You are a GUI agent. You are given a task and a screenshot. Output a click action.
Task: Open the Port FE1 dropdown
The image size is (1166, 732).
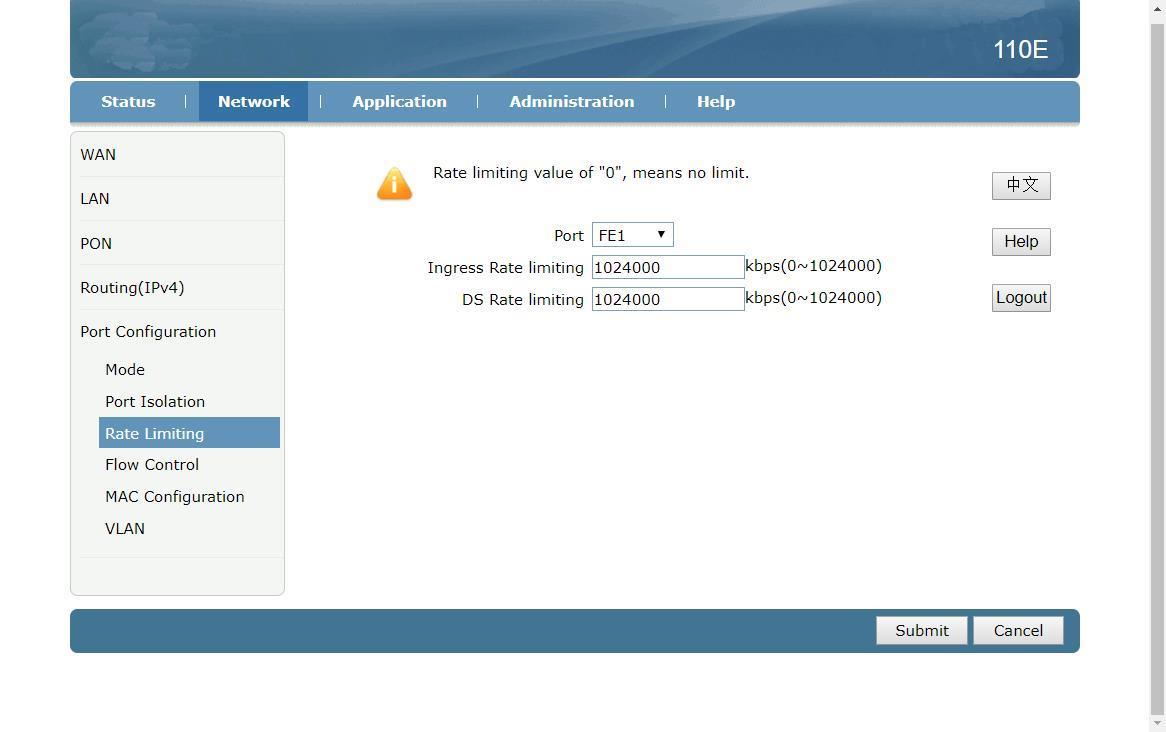pos(632,235)
